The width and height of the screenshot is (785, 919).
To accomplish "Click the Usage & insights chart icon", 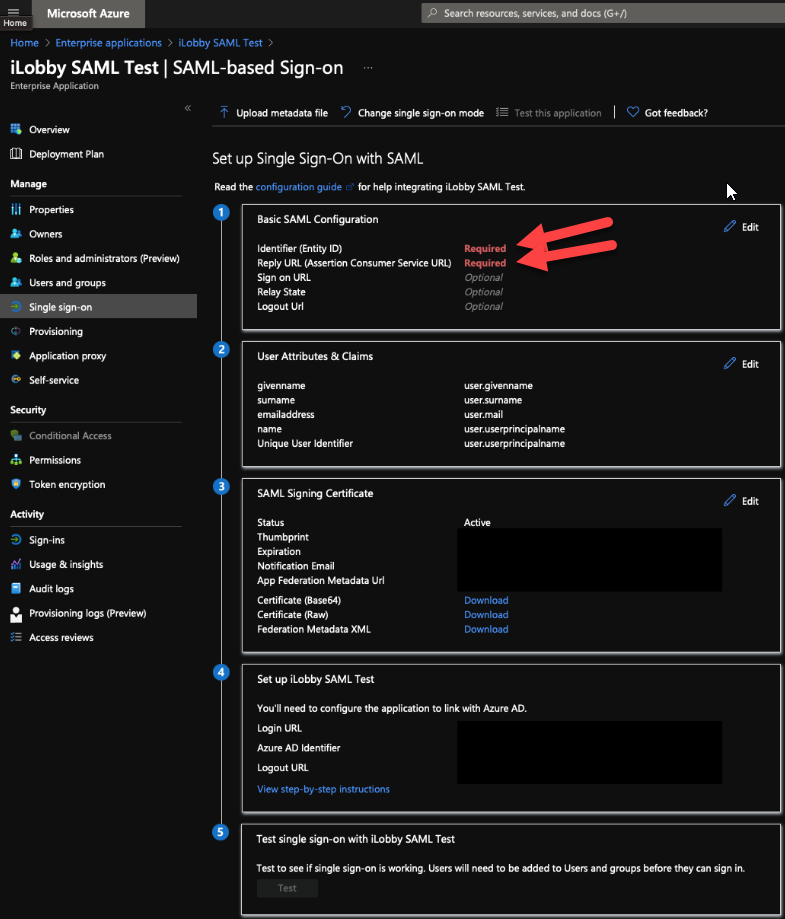I will [16, 564].
